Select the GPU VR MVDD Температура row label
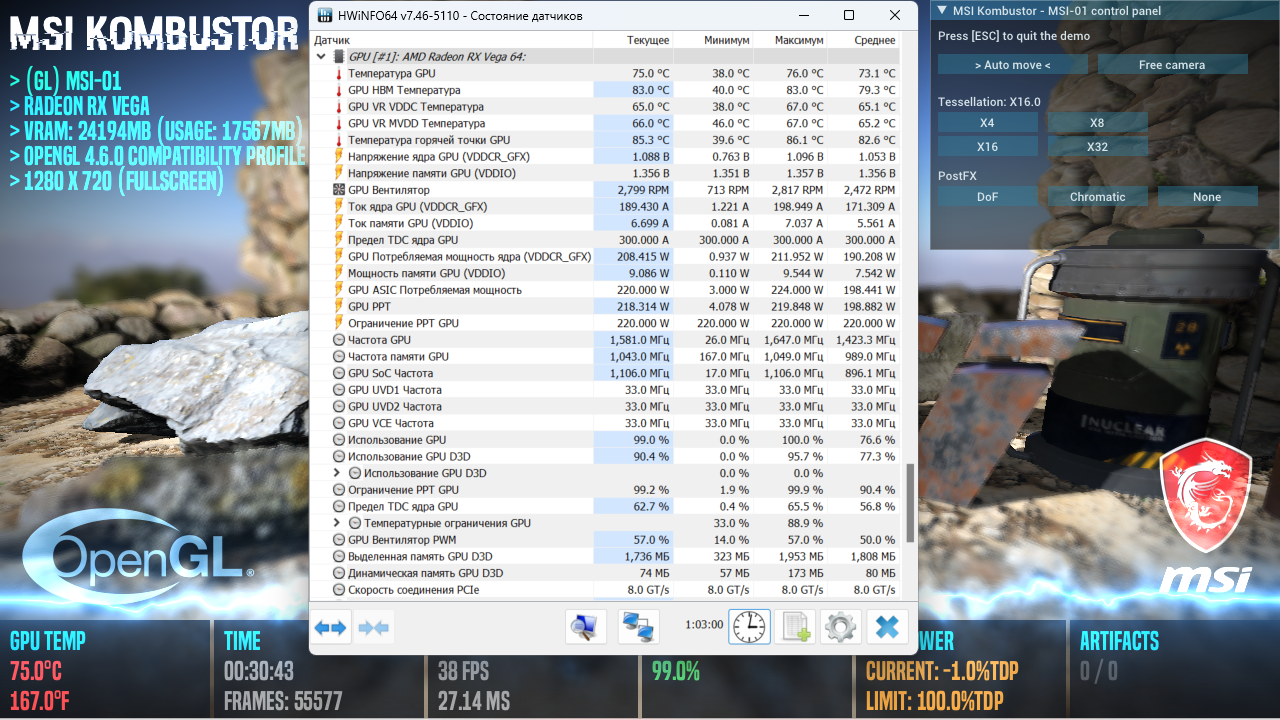Viewport: 1280px width, 720px height. (416, 123)
